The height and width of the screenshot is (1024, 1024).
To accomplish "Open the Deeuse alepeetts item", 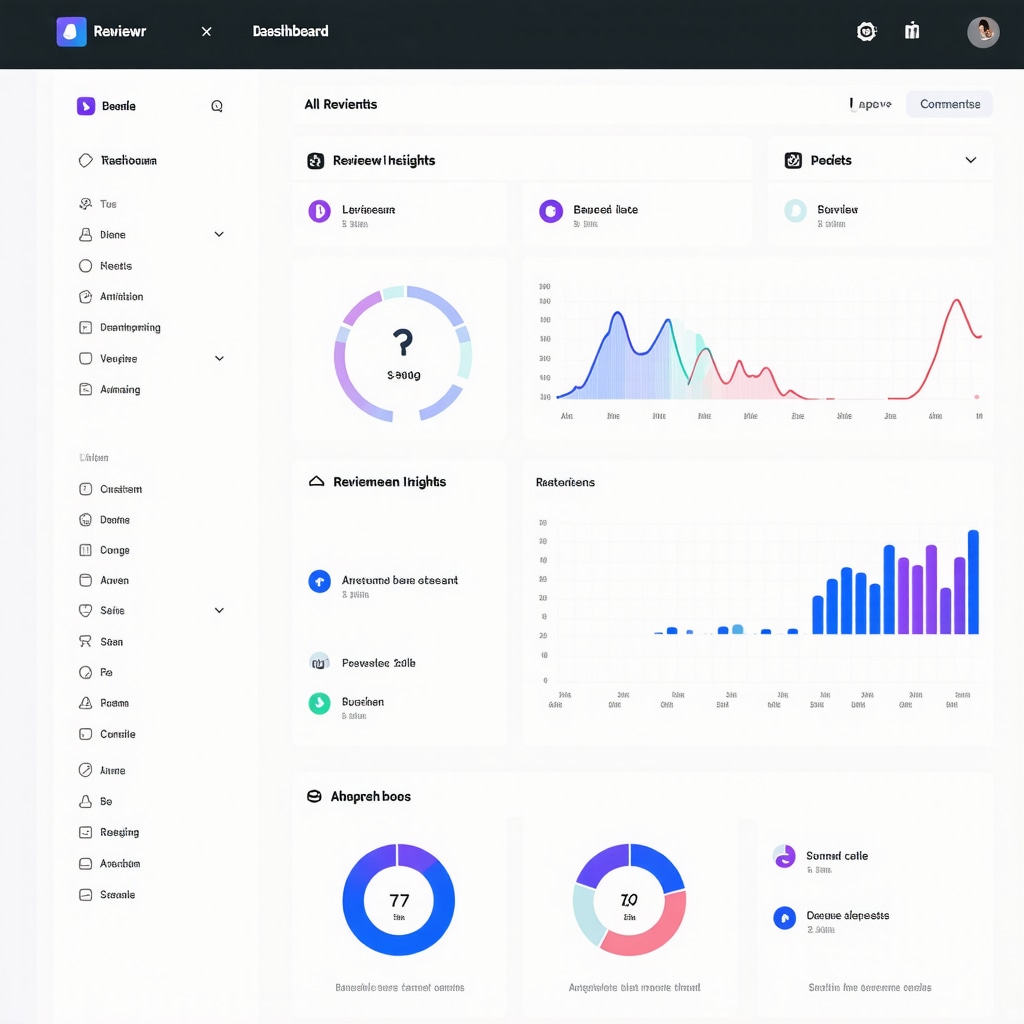I will [831, 920].
